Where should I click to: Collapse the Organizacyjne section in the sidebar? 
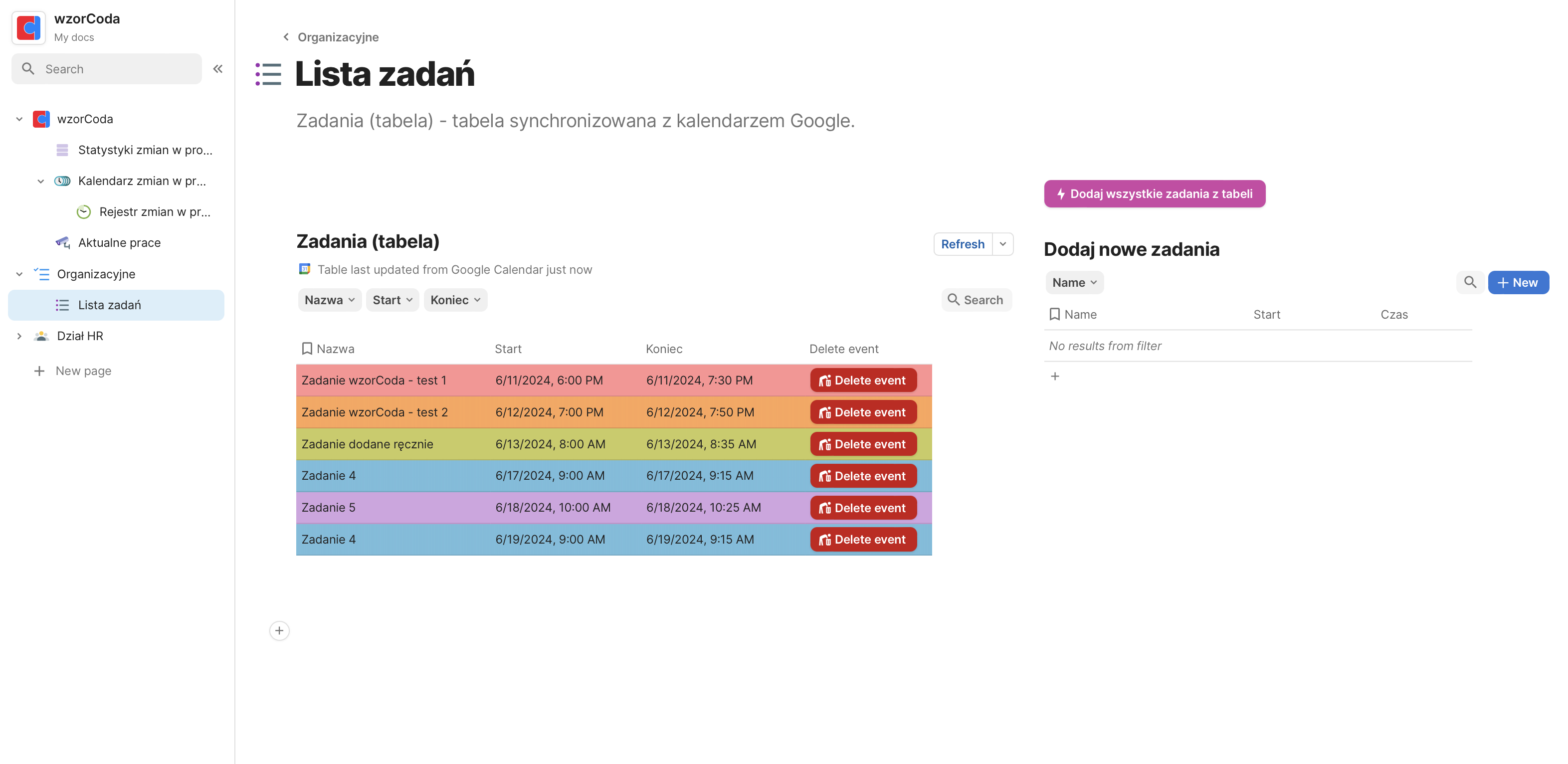[x=19, y=273]
